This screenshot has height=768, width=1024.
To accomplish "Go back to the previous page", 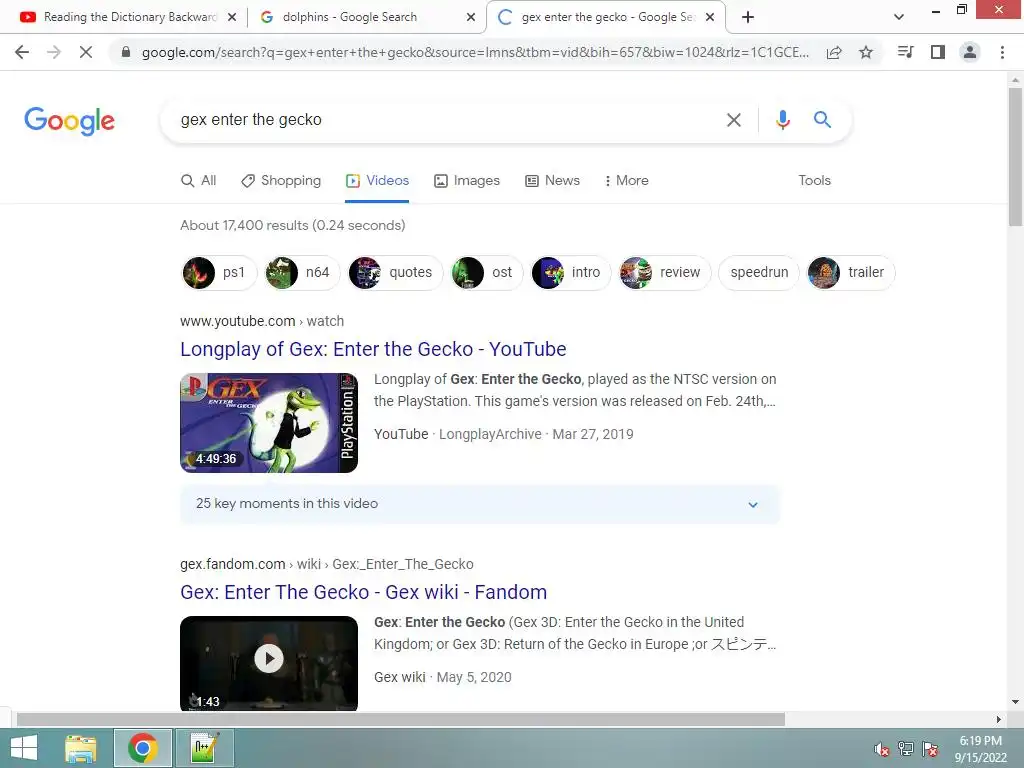I will 22,52.
